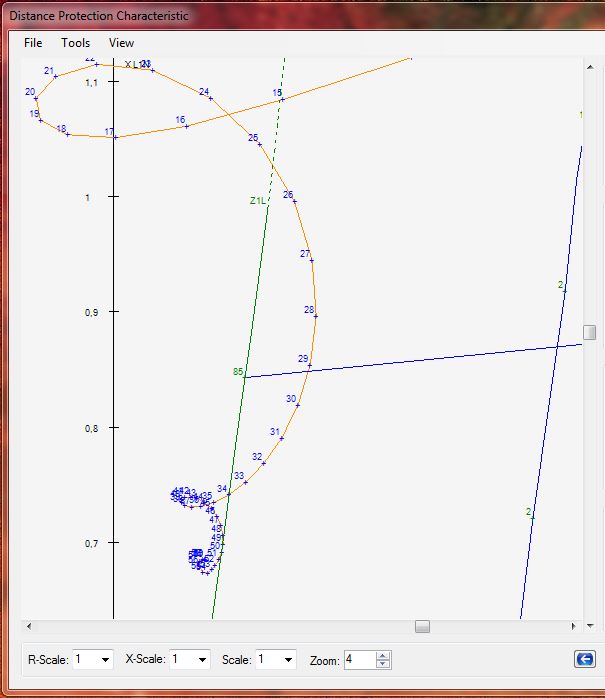Click the horizontal scrollbar left arrow

[29, 627]
